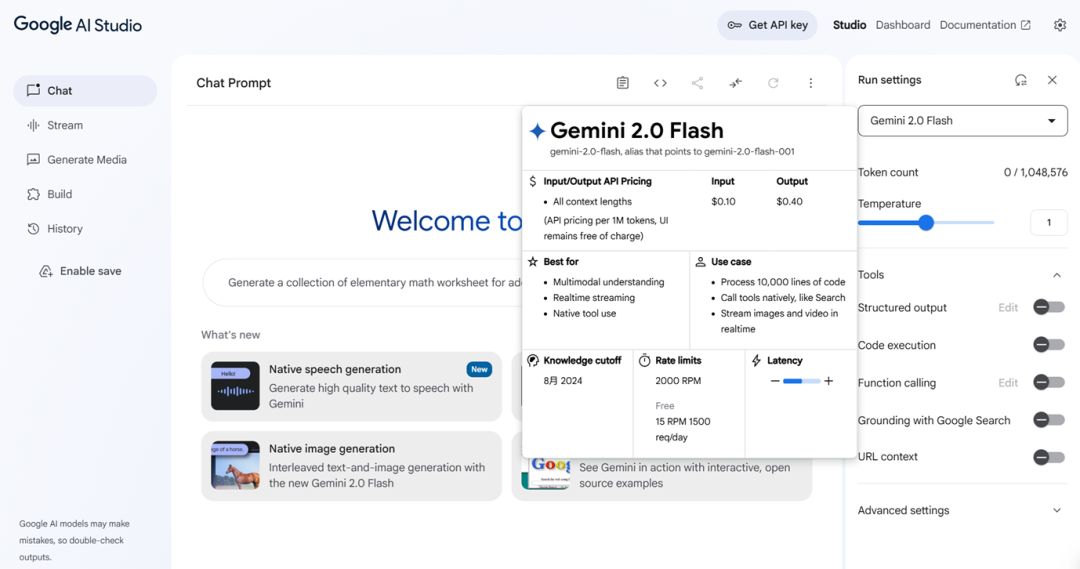Click the Enable save button
Viewport: 1080px width, 569px height.
tap(81, 271)
